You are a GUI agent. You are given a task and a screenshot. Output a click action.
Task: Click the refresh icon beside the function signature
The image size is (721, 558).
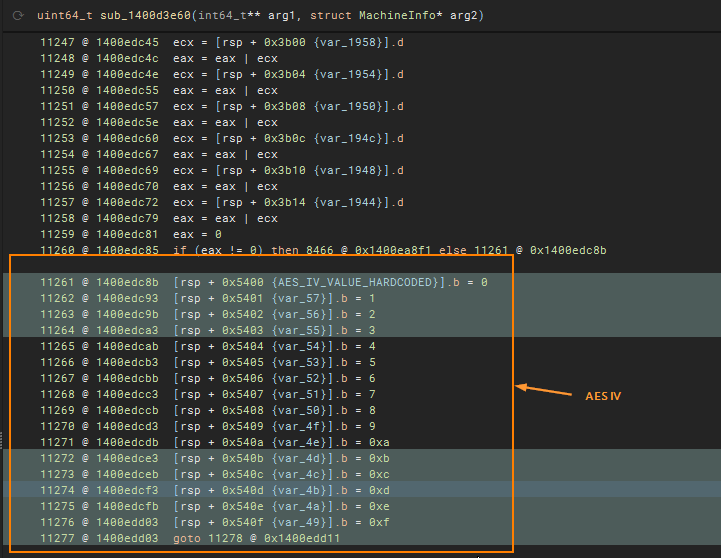click(x=18, y=16)
